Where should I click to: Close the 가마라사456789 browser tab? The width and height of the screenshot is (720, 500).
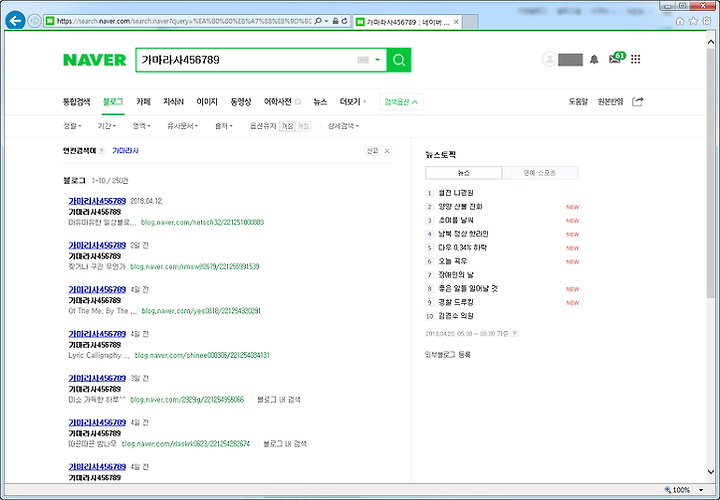pos(456,22)
